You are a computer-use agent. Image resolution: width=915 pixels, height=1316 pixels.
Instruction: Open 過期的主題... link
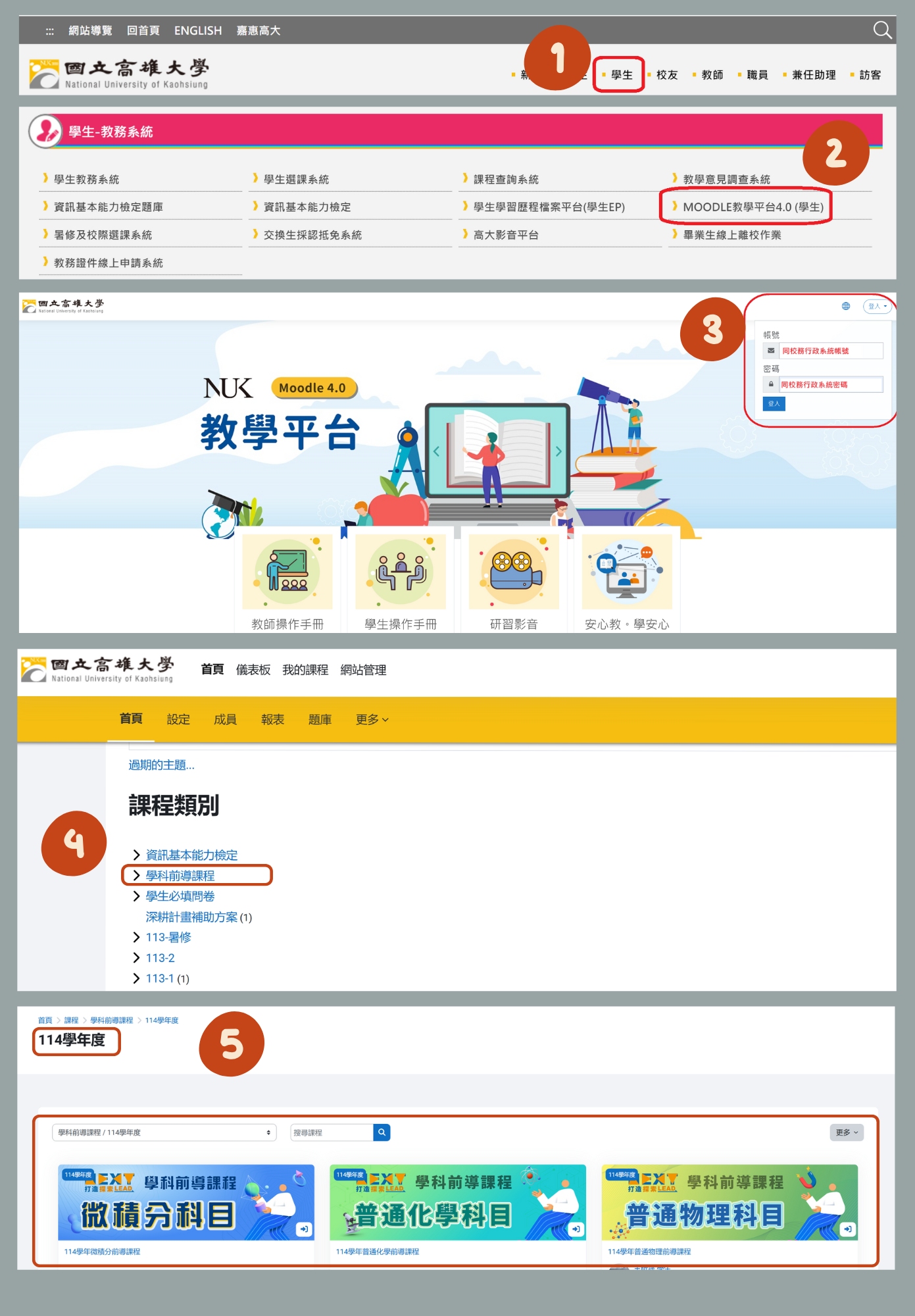[161, 765]
